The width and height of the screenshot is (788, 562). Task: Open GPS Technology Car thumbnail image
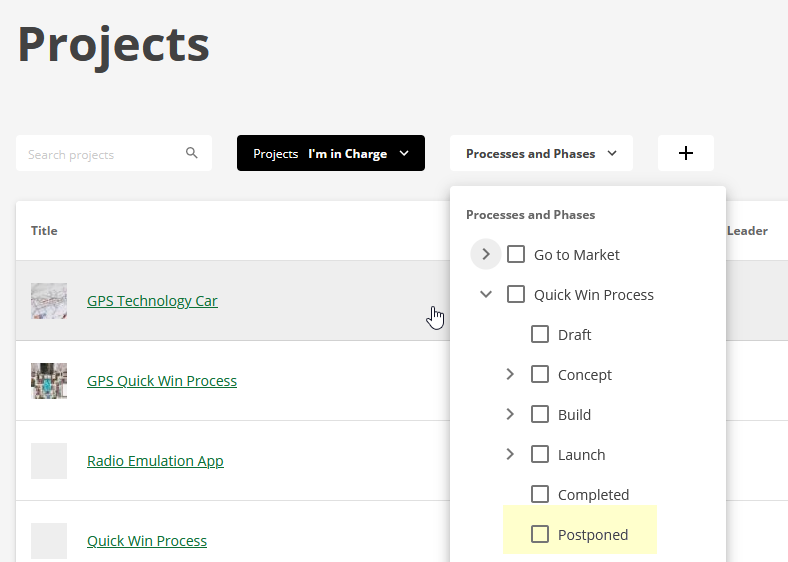click(x=49, y=301)
